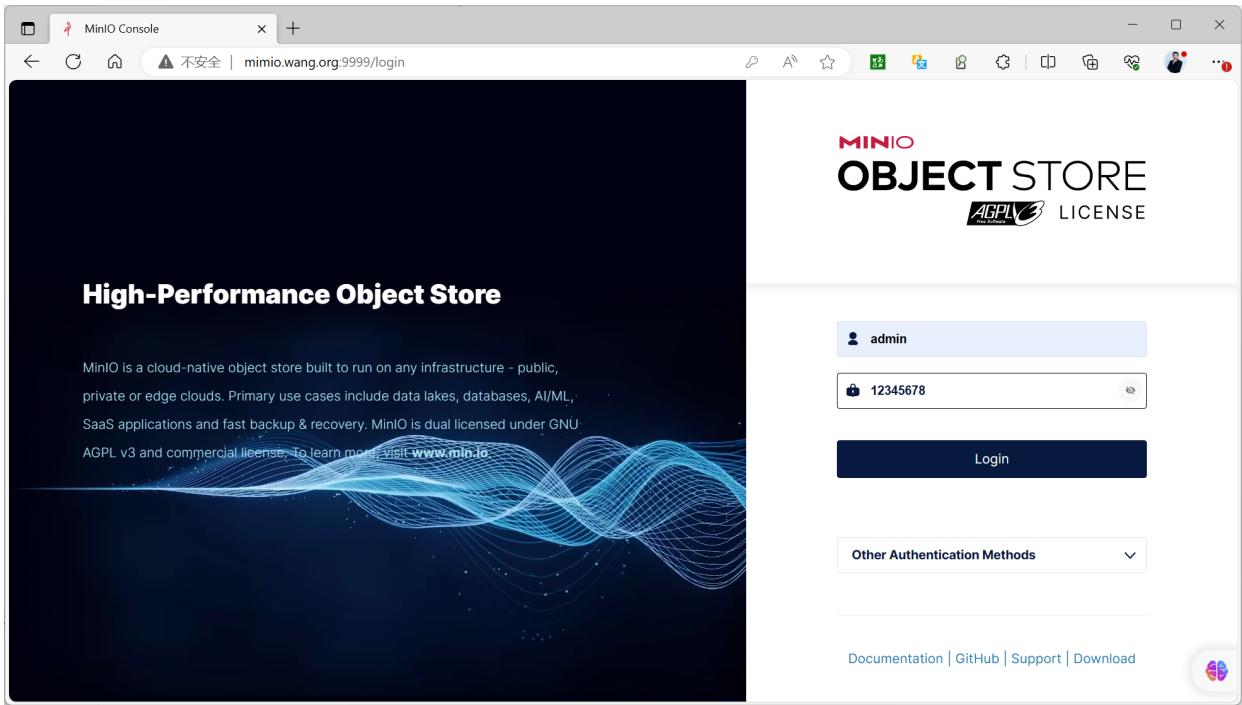Toggle split screen icon
This screenshot has width=1242, height=705.
[x=1048, y=62]
